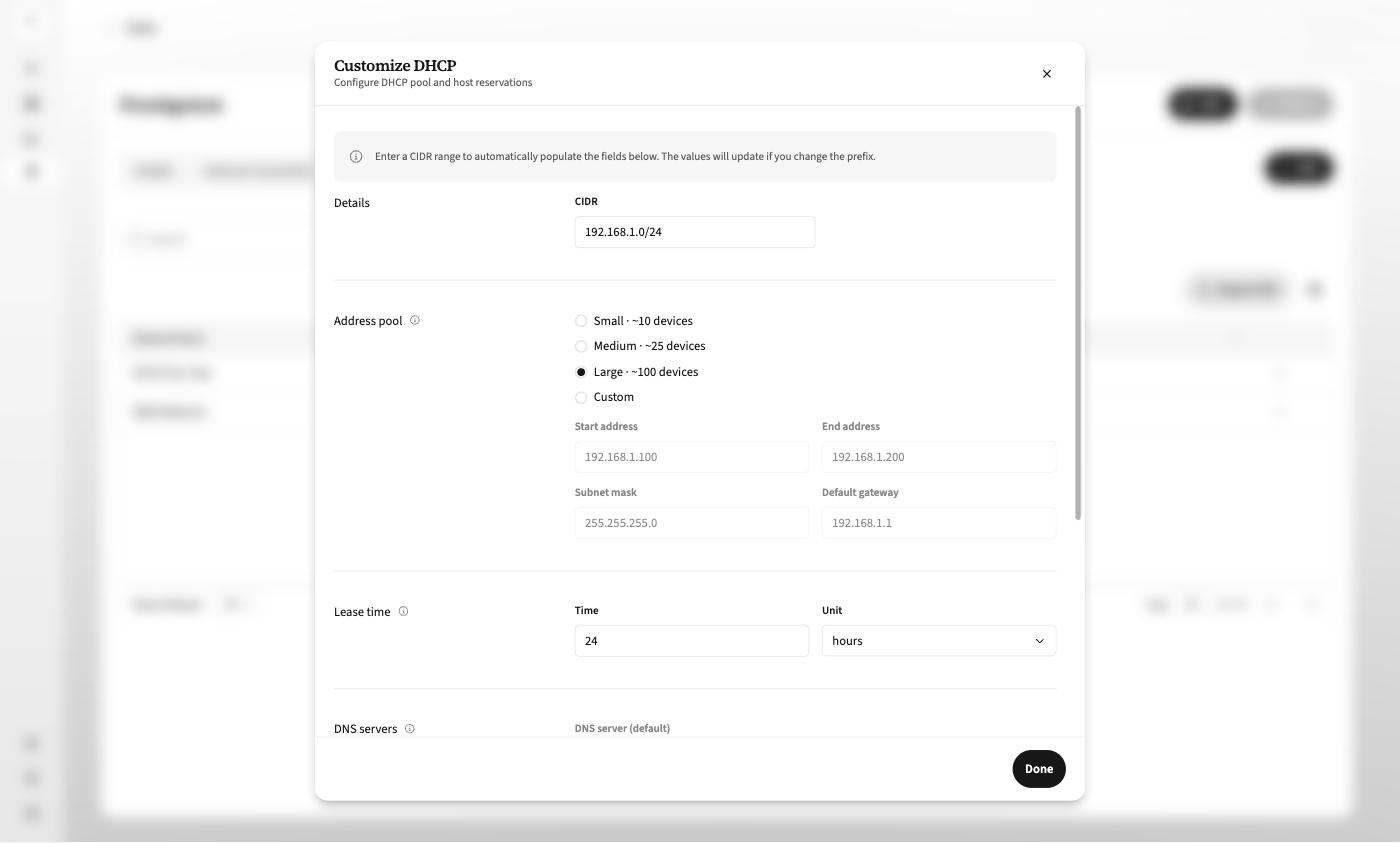The height and width of the screenshot is (843, 1400).
Task: Select the Large ~100 devices radio option
Action: click(581, 372)
